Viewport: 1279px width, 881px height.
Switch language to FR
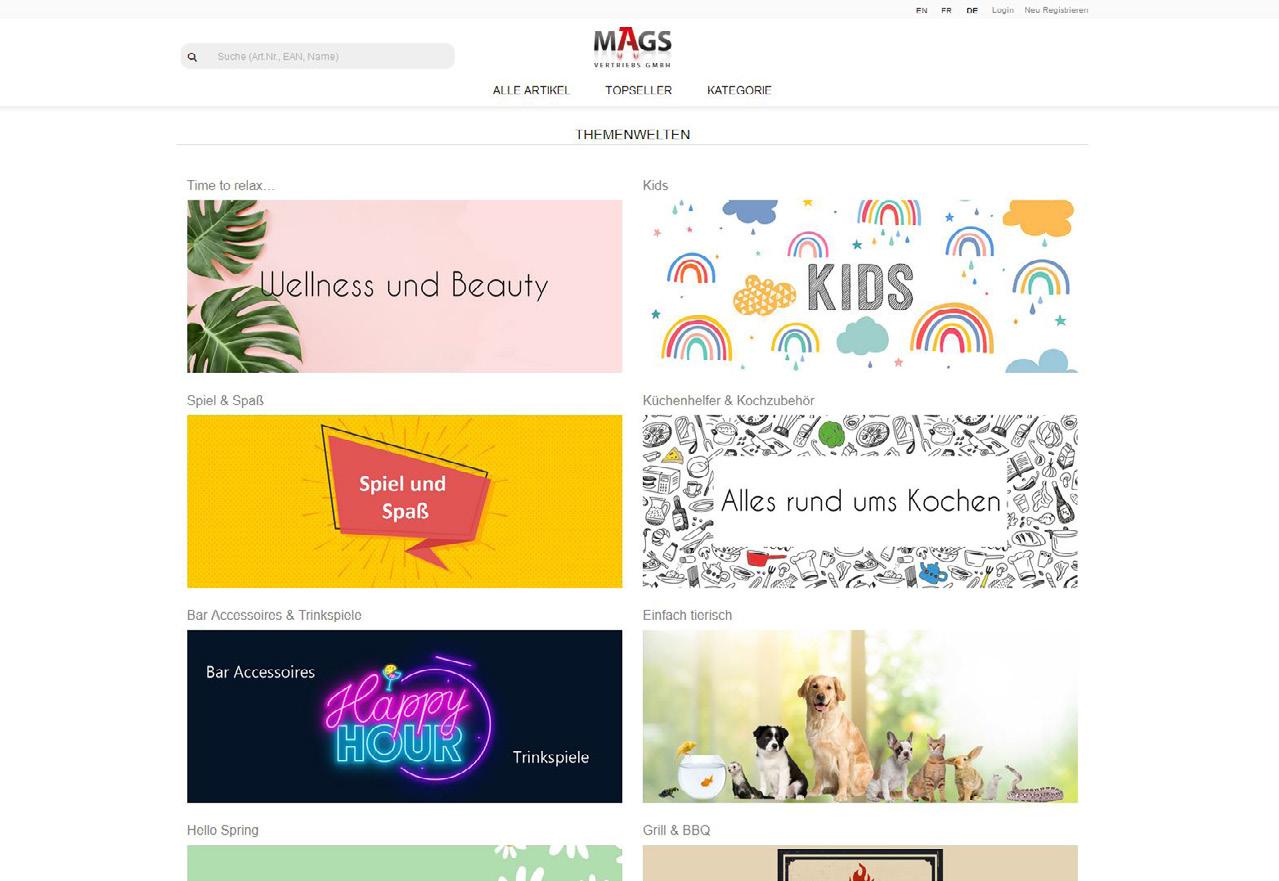tap(946, 10)
